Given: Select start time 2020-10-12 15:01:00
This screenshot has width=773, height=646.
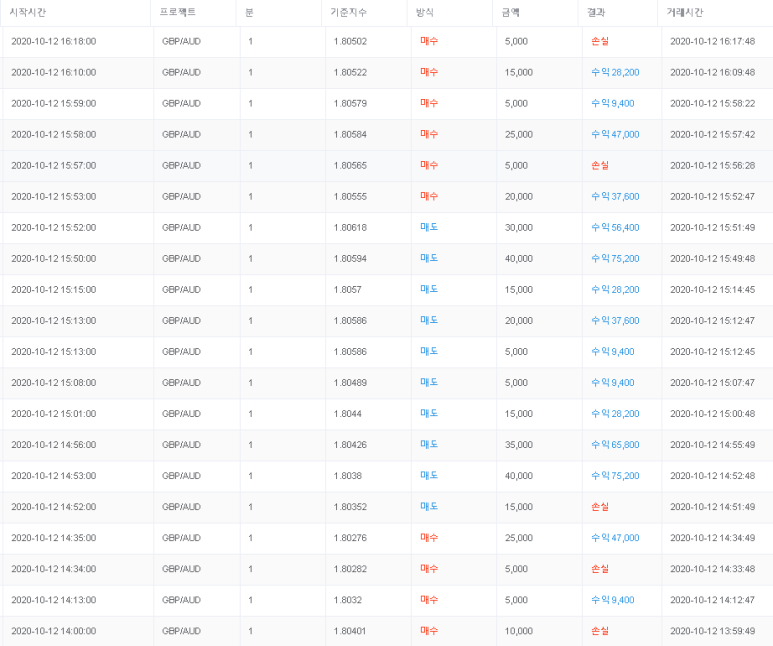Looking at the screenshot, I should [54, 414].
